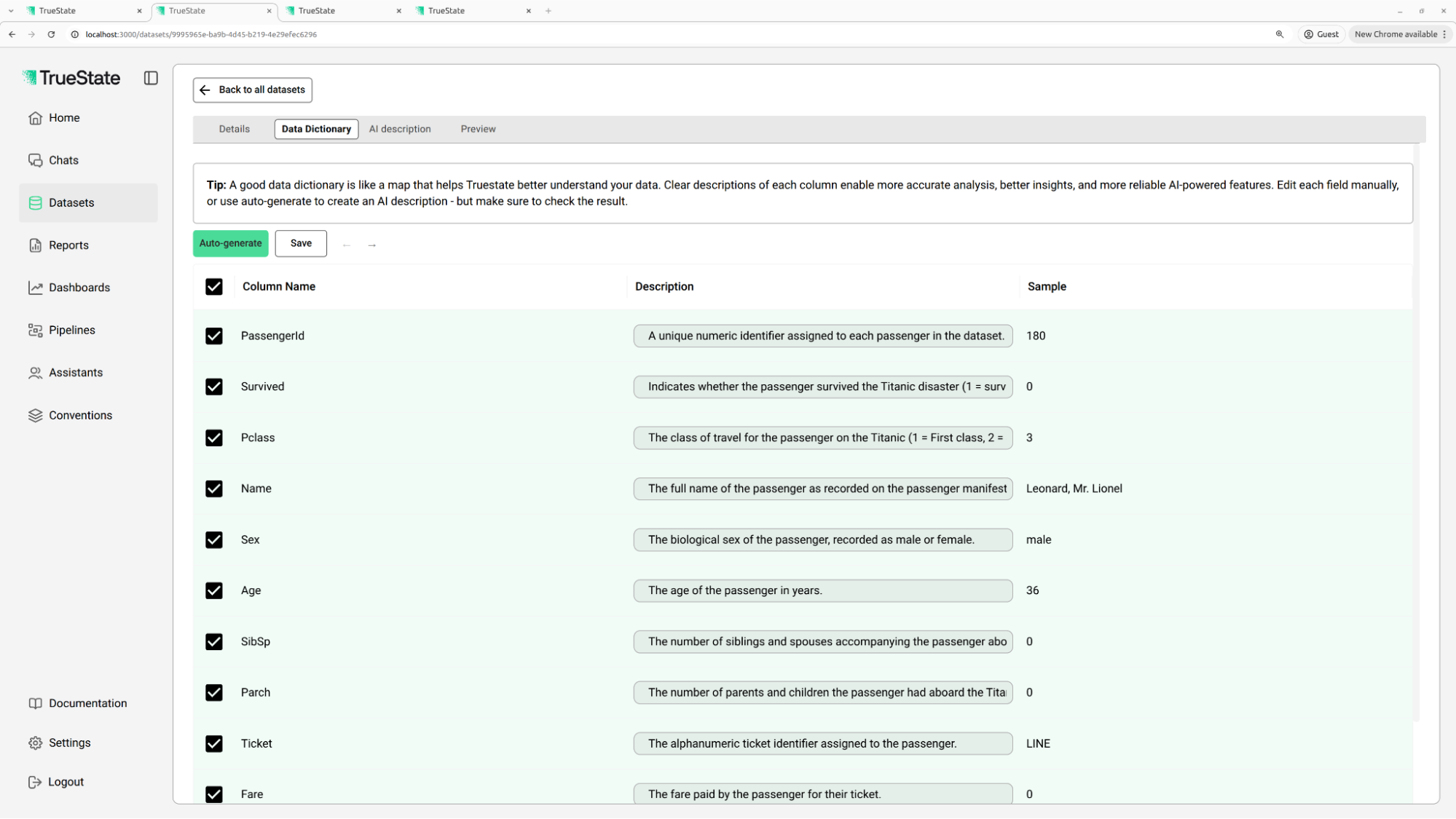Open the Home sidebar icon

[35, 118]
